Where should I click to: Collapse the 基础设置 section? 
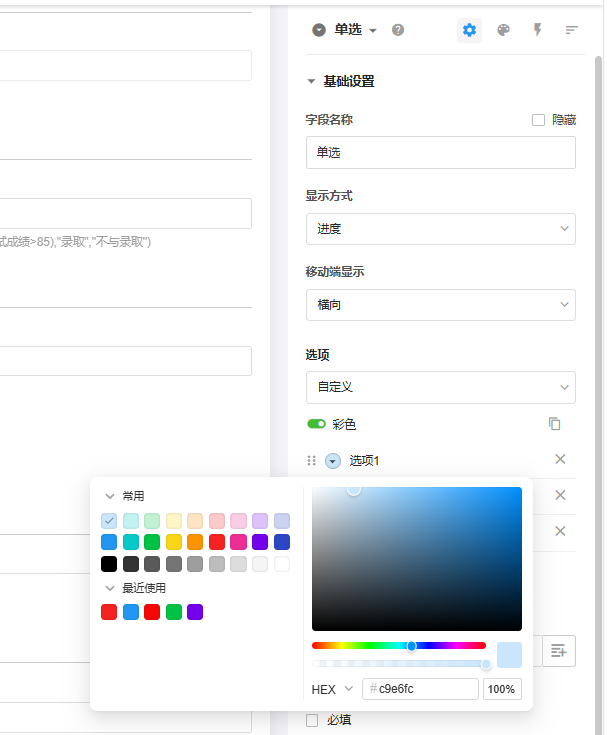pyautogui.click(x=312, y=82)
